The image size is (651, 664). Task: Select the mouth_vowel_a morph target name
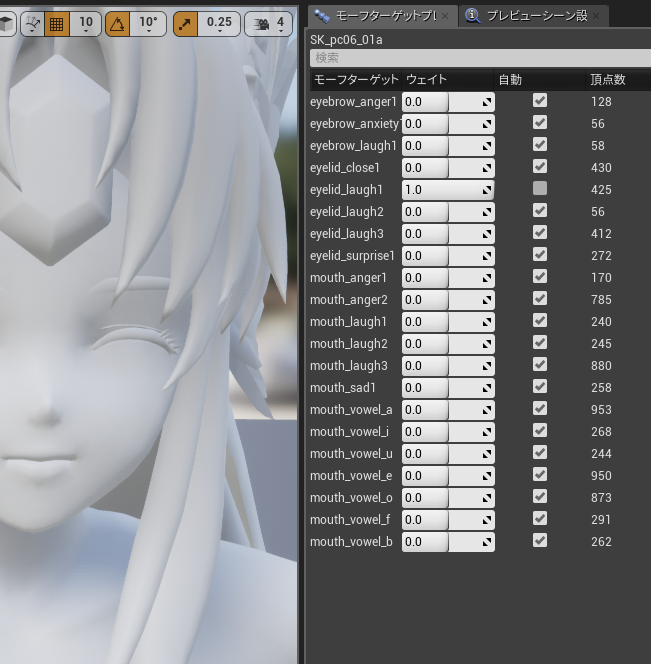[x=351, y=410]
